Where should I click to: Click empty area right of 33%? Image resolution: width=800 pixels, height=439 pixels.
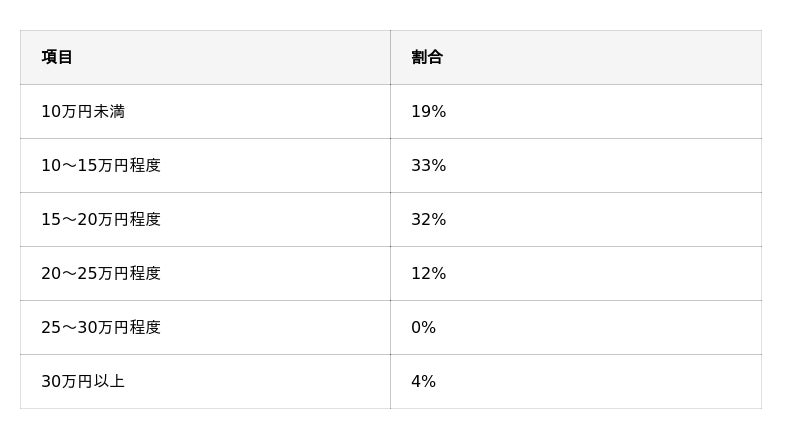602,165
